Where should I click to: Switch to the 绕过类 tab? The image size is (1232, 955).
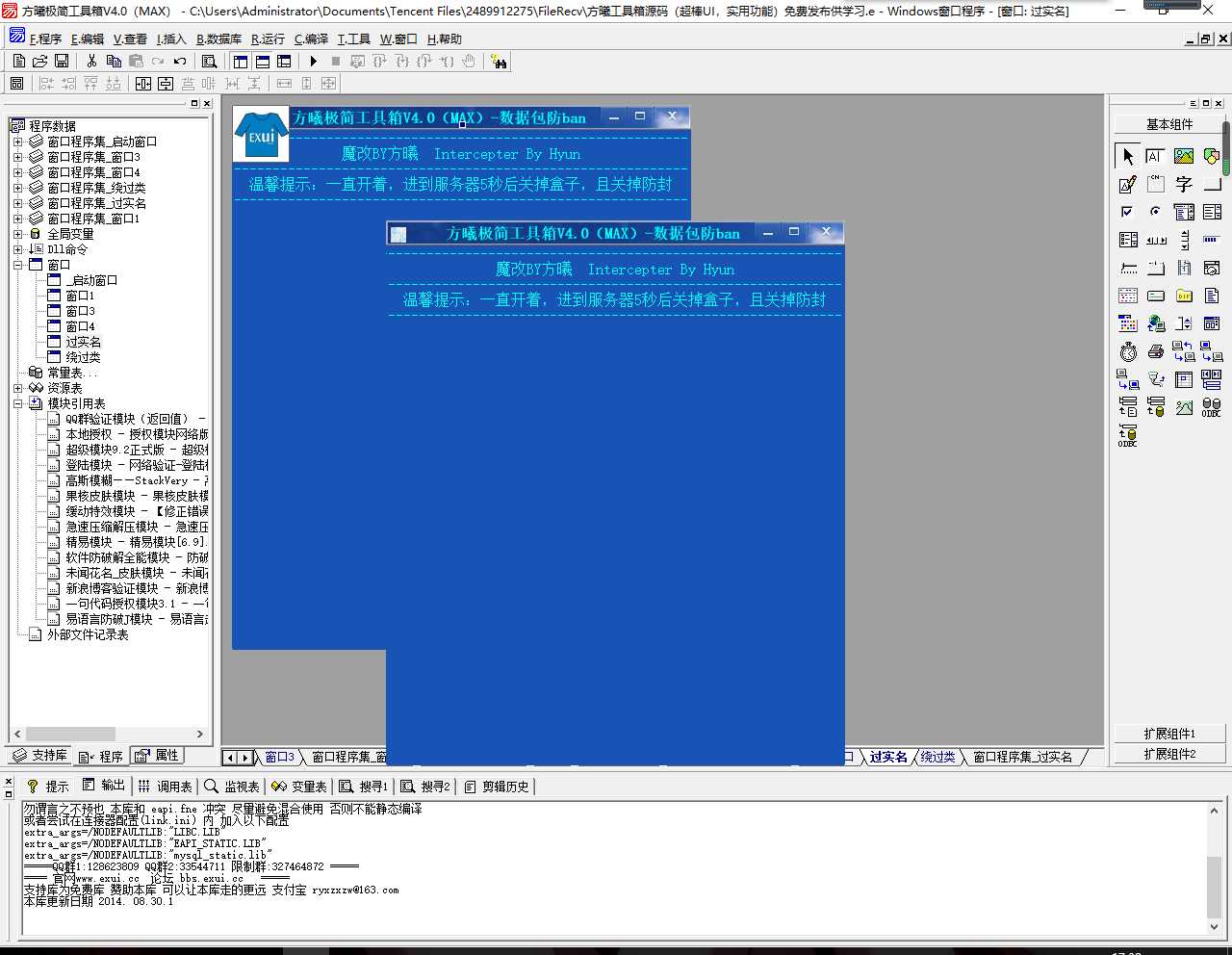[937, 758]
